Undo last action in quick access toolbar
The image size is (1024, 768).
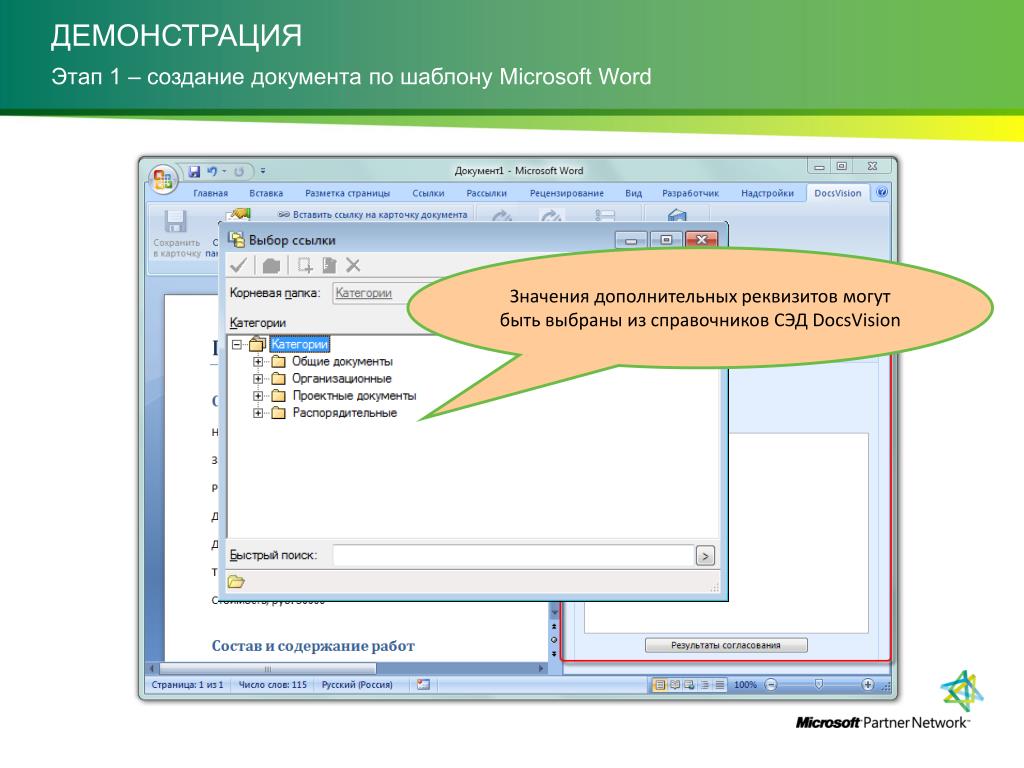(212, 171)
